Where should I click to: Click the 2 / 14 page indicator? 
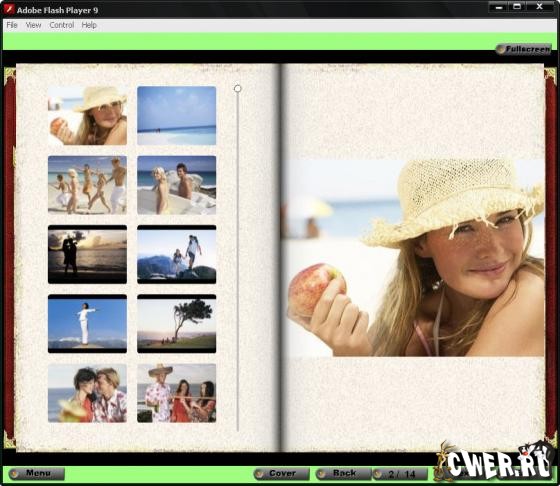[x=400, y=474]
